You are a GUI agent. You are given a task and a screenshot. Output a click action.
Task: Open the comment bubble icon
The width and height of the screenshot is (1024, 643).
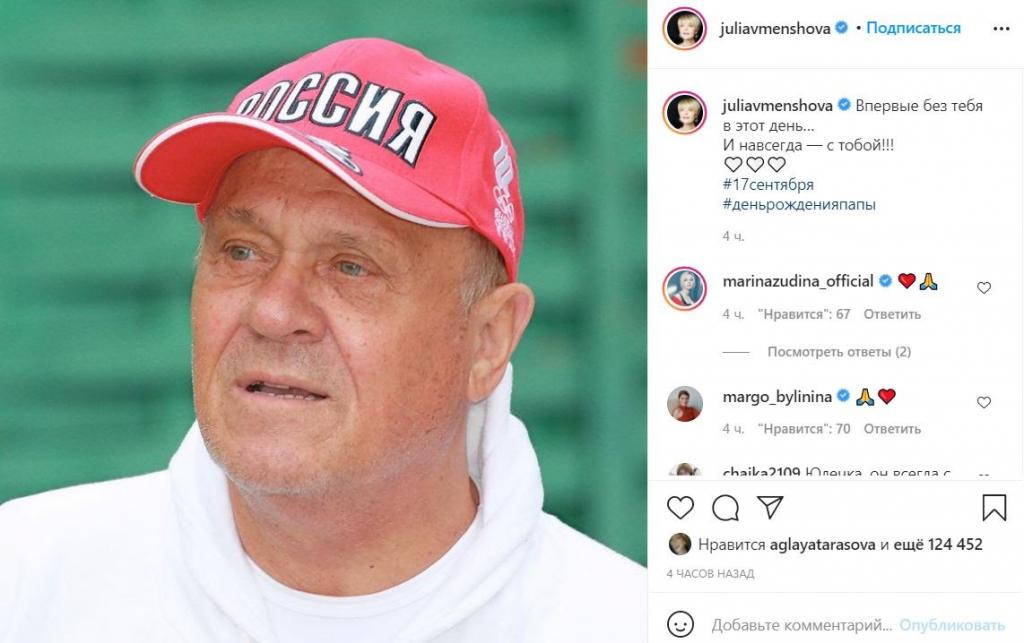pyautogui.click(x=725, y=507)
